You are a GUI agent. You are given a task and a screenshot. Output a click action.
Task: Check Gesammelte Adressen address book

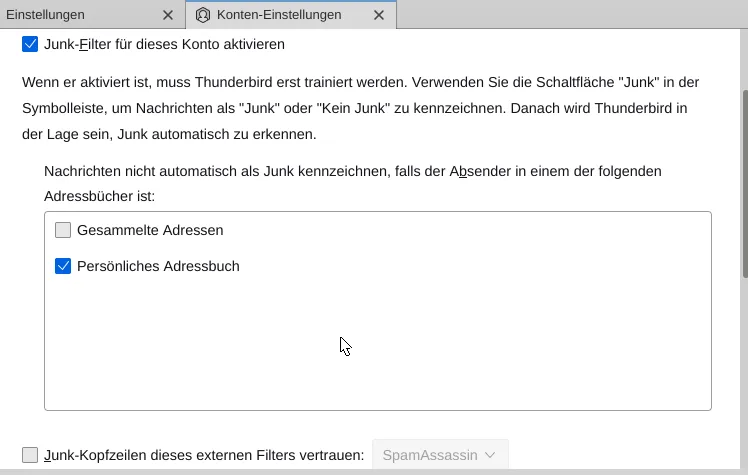[x=63, y=230]
